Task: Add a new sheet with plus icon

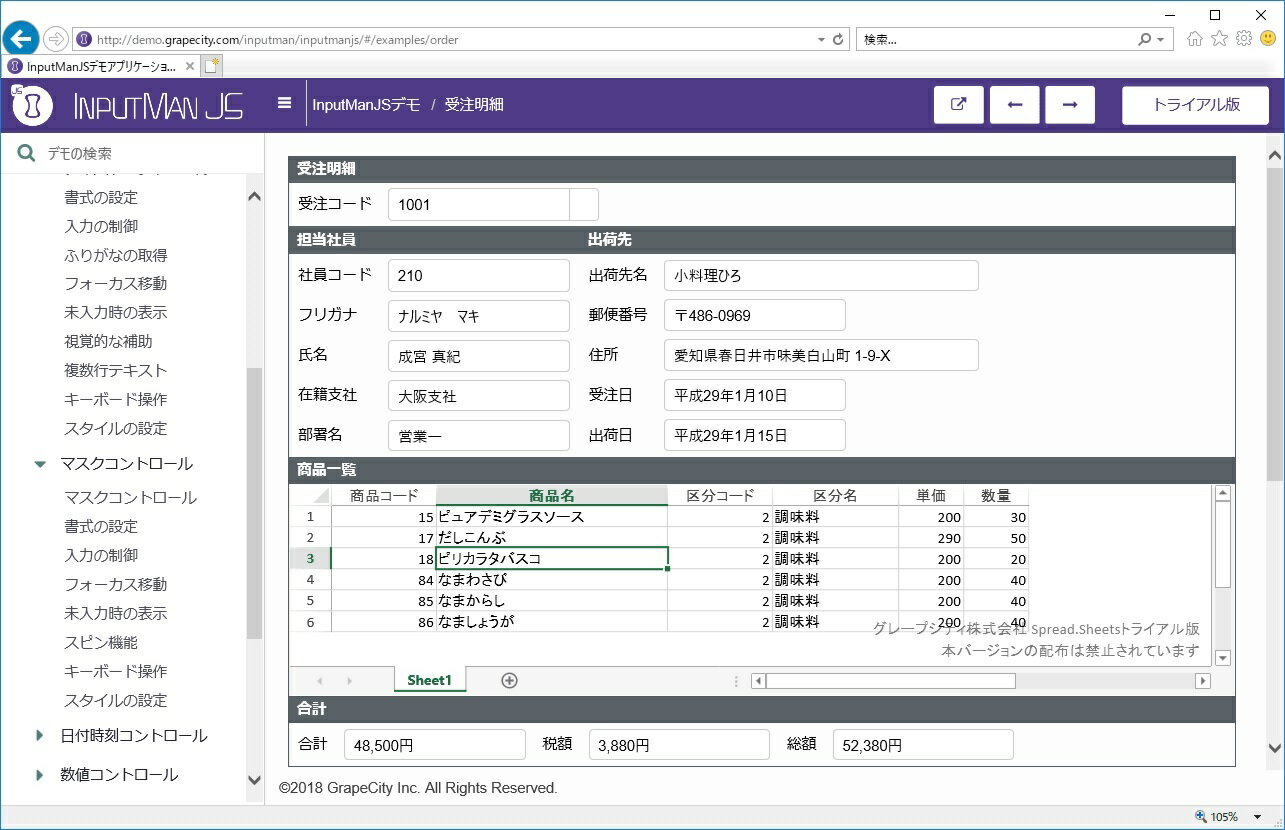Action: tap(509, 680)
